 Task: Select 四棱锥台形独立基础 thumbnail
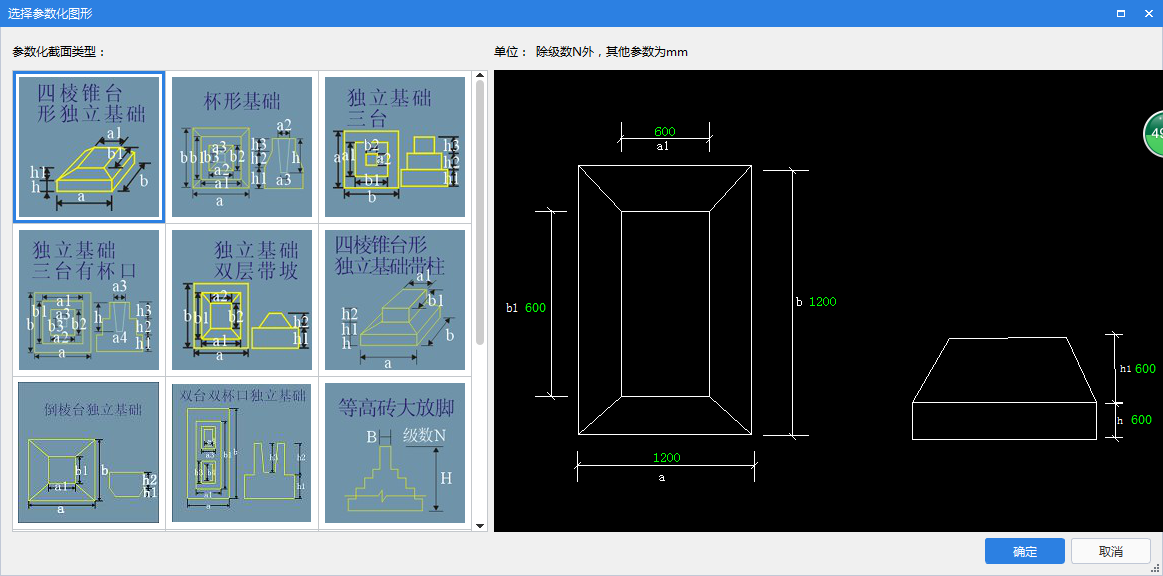[88, 147]
